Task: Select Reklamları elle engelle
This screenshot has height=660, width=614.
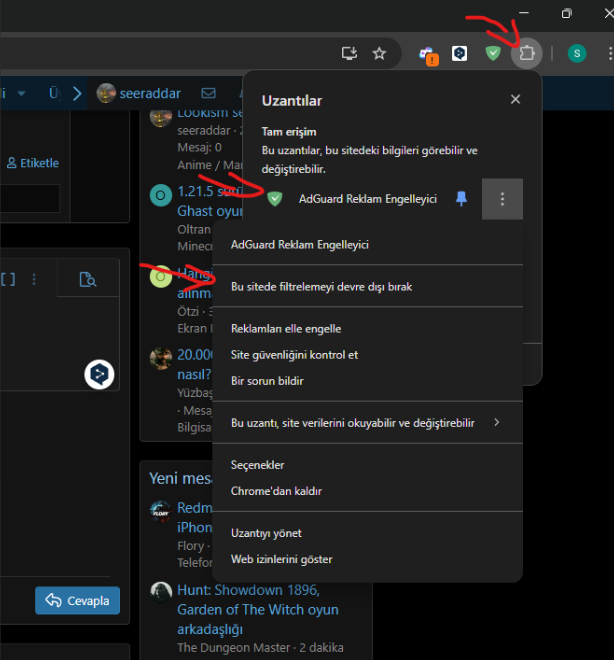Action: (367, 329)
